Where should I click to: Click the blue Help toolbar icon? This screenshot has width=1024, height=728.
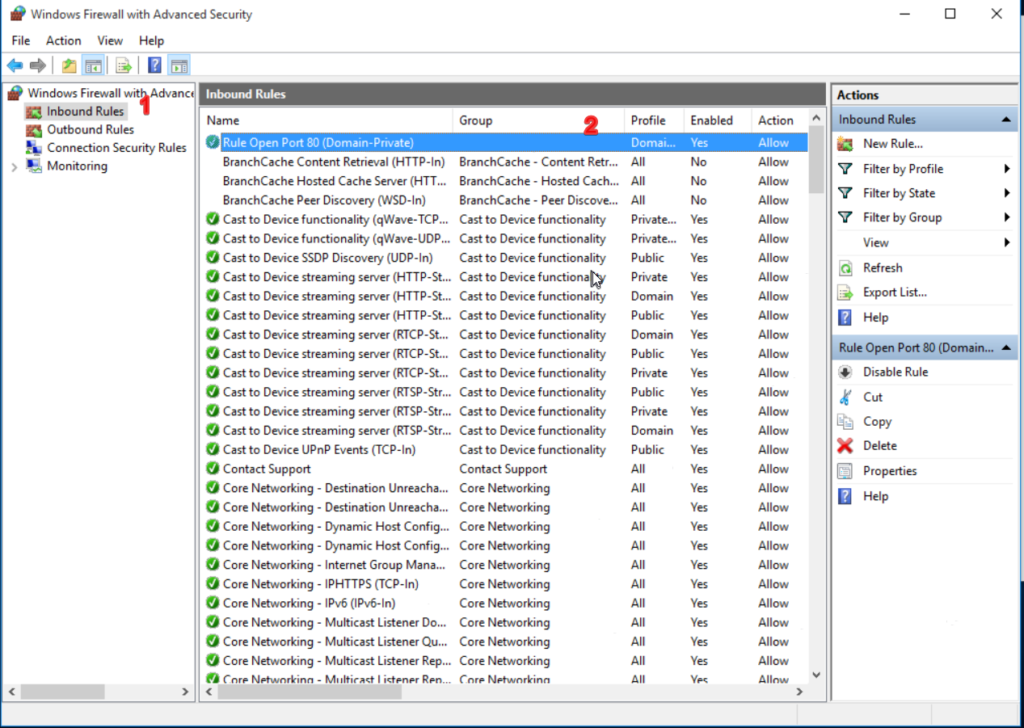coord(155,65)
